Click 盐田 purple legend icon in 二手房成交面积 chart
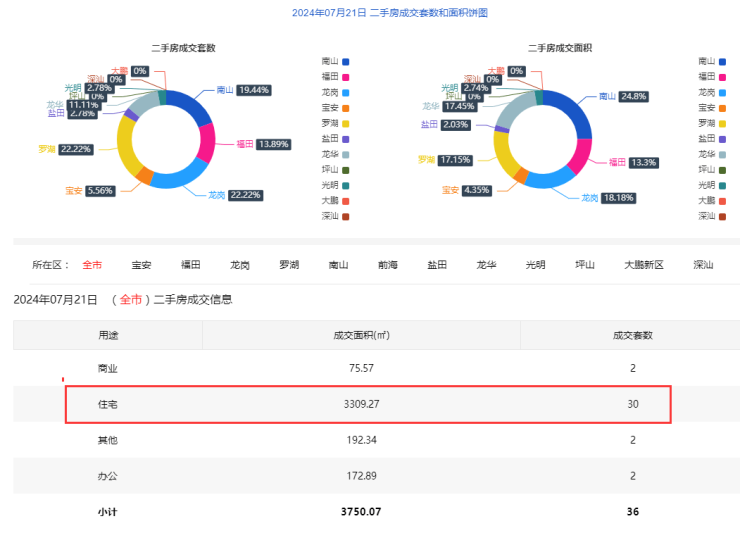This screenshot has width=740, height=533. [x=722, y=138]
